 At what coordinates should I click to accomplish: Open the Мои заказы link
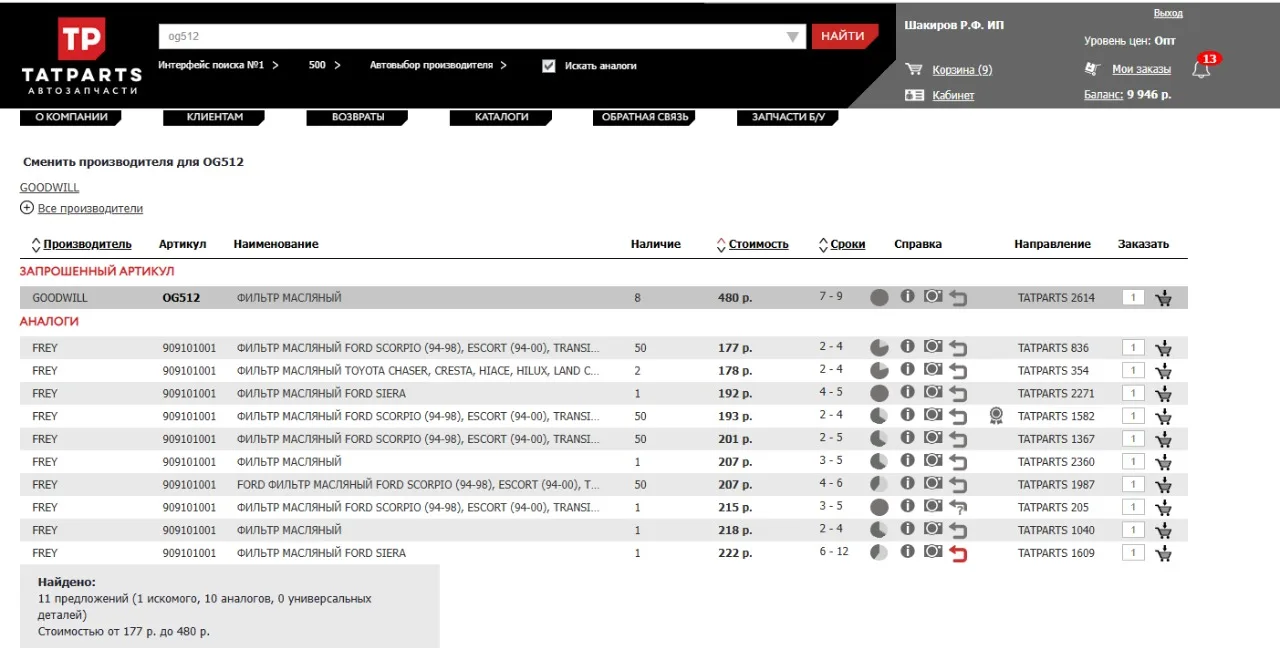coord(1141,69)
